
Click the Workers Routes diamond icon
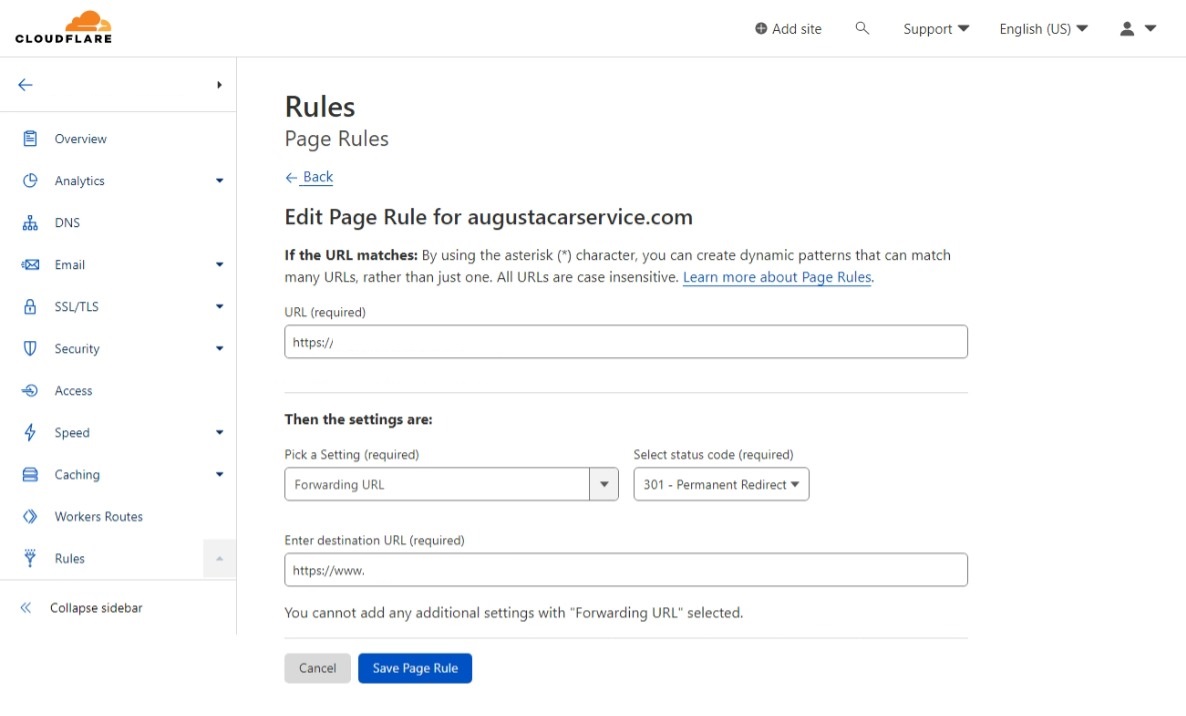29,516
